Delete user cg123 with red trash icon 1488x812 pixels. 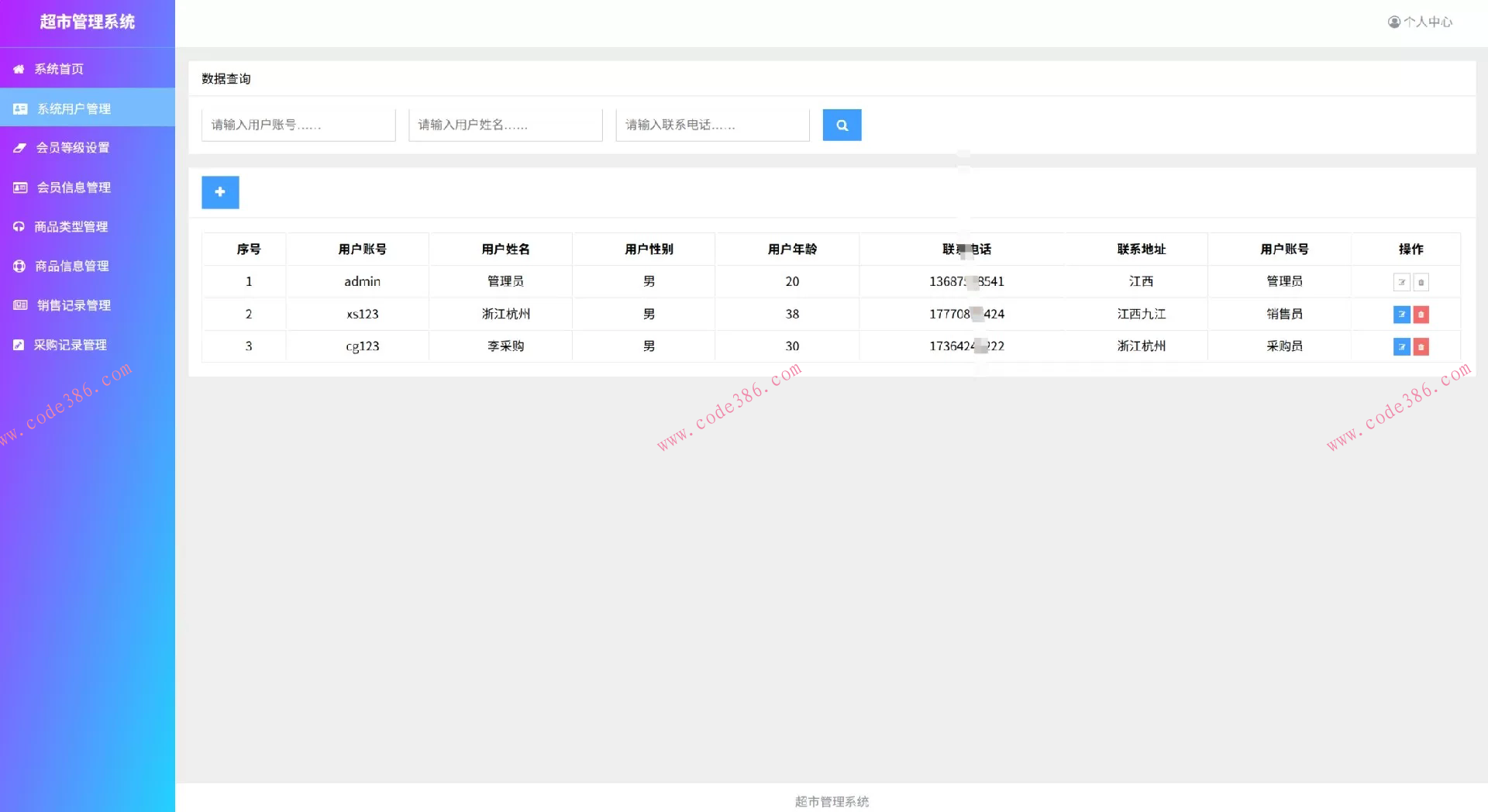[x=1421, y=347]
